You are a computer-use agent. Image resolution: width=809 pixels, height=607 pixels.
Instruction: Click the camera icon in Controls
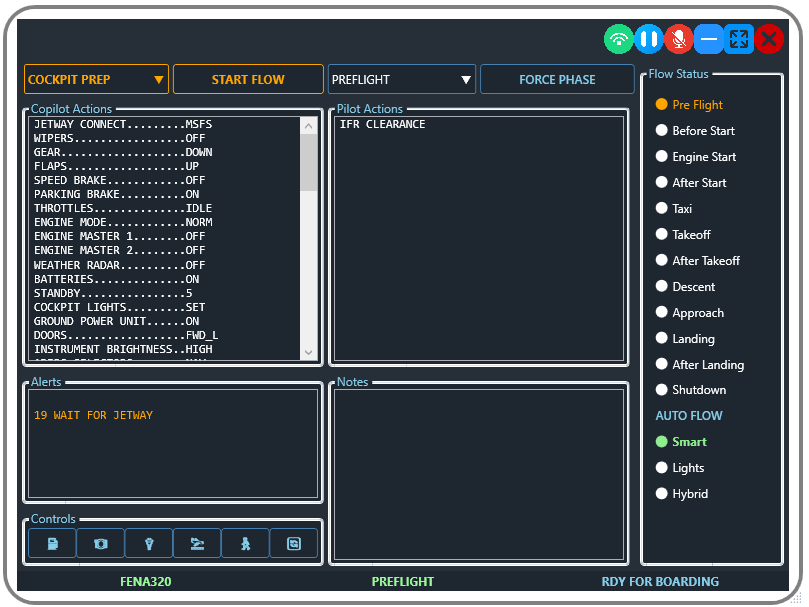coord(100,543)
